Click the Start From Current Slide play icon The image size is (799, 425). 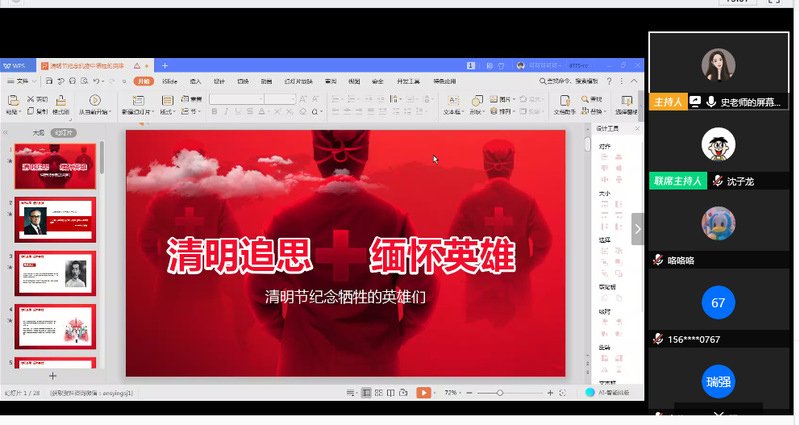click(95, 100)
